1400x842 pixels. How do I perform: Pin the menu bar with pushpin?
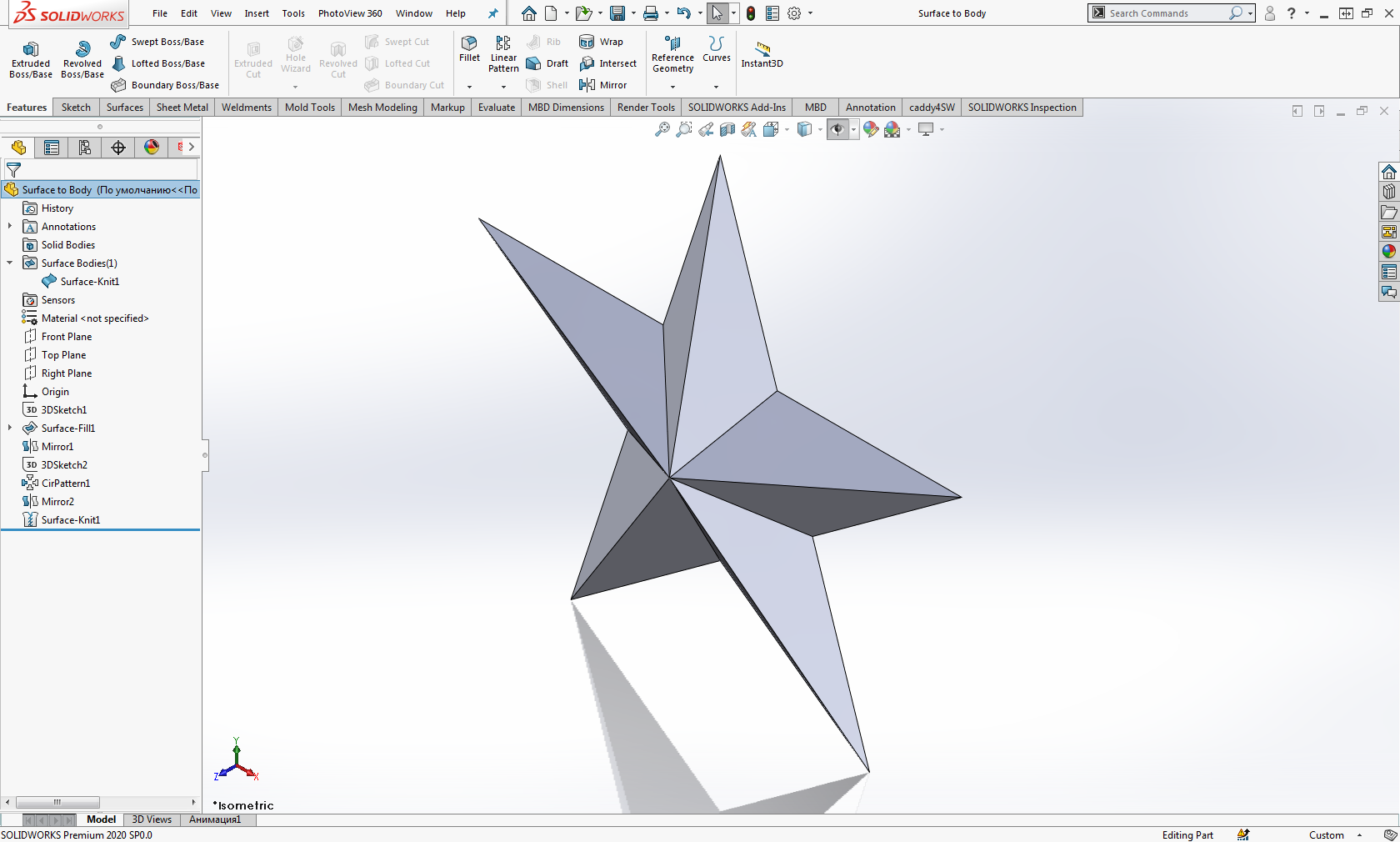tap(492, 13)
